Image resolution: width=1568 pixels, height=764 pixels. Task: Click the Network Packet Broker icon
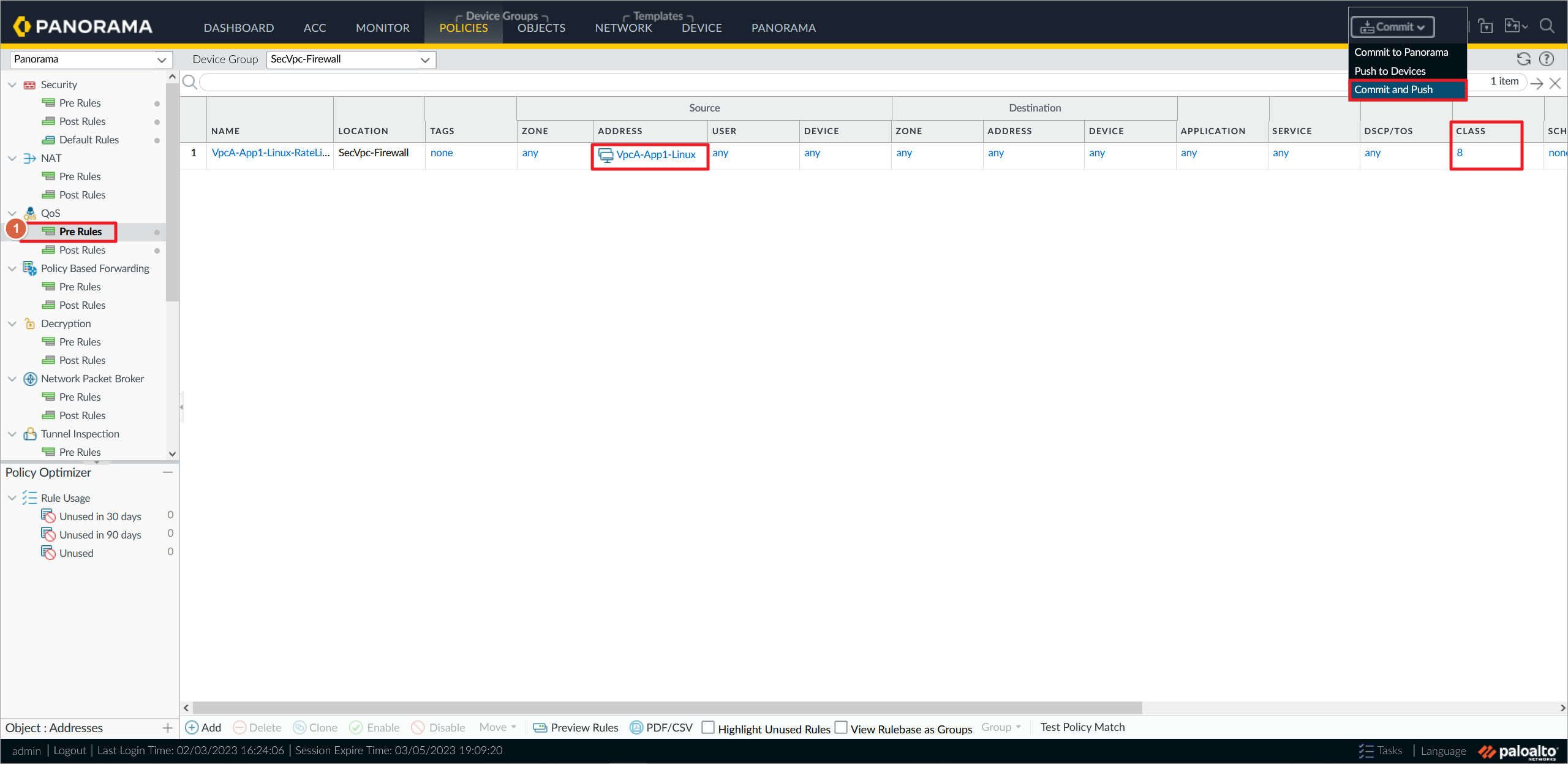coord(30,379)
